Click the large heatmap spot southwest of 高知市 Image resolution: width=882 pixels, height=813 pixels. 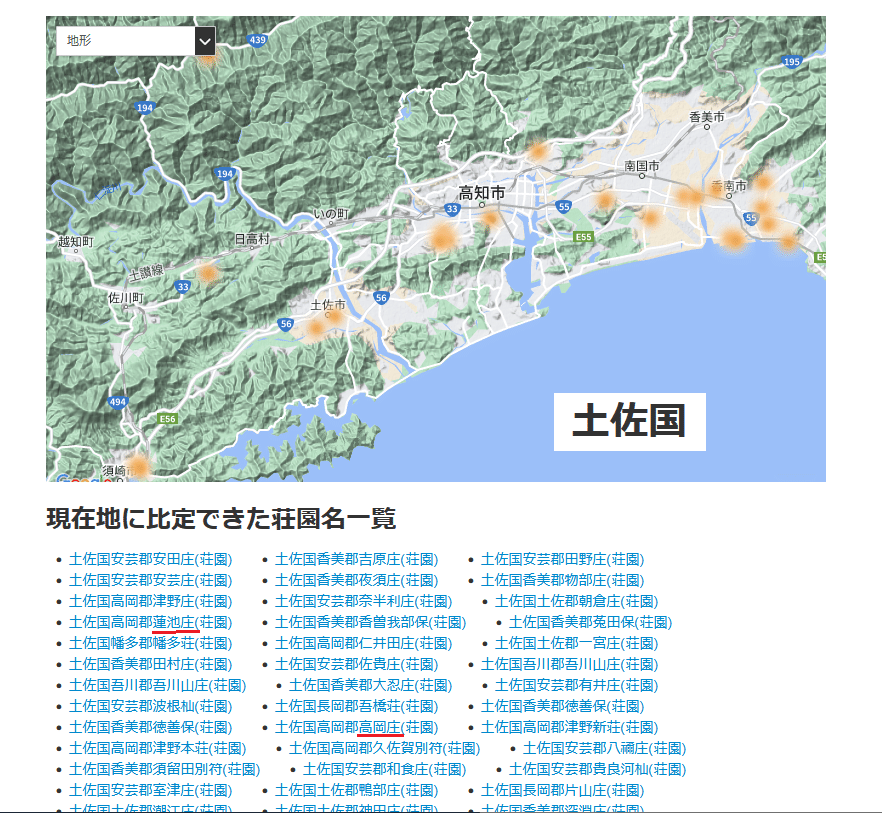point(443,239)
